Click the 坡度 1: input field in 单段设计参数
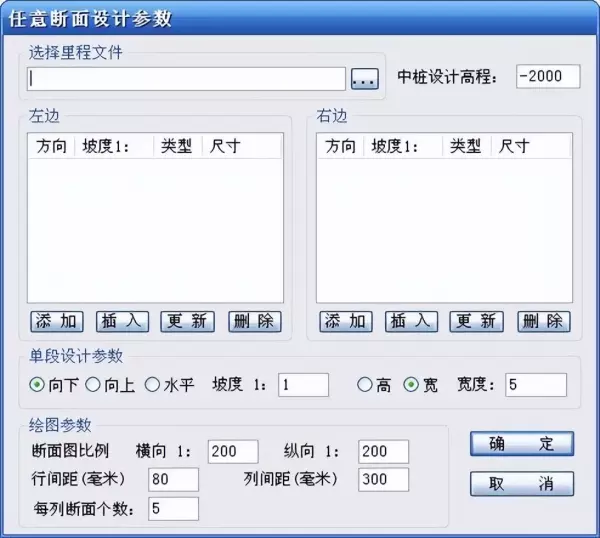 pyautogui.click(x=303, y=385)
